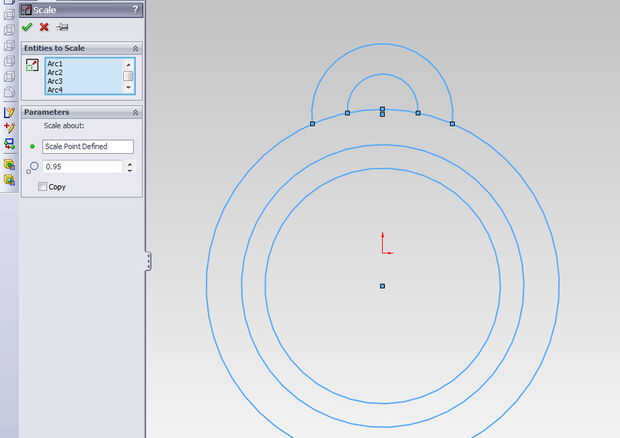Select the red plus pencil icon
This screenshot has width=620, height=438.
(9, 128)
